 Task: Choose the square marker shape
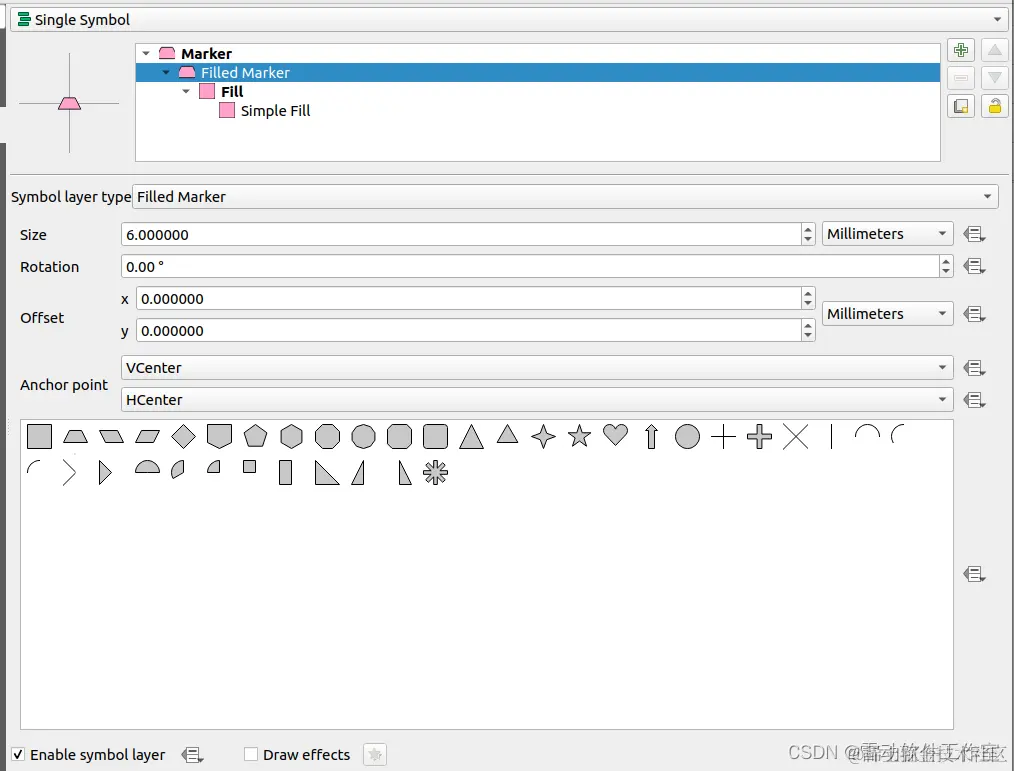click(39, 437)
